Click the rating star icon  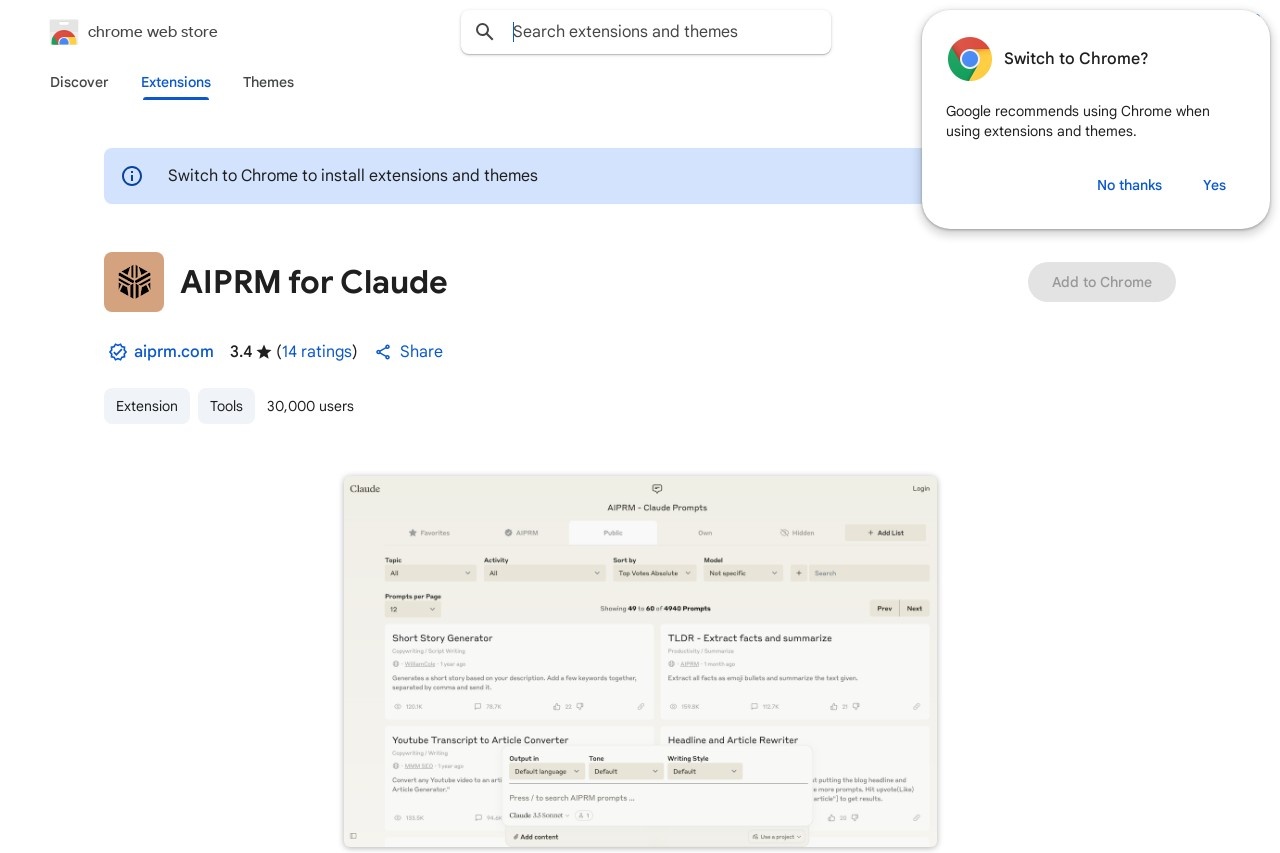pos(264,352)
